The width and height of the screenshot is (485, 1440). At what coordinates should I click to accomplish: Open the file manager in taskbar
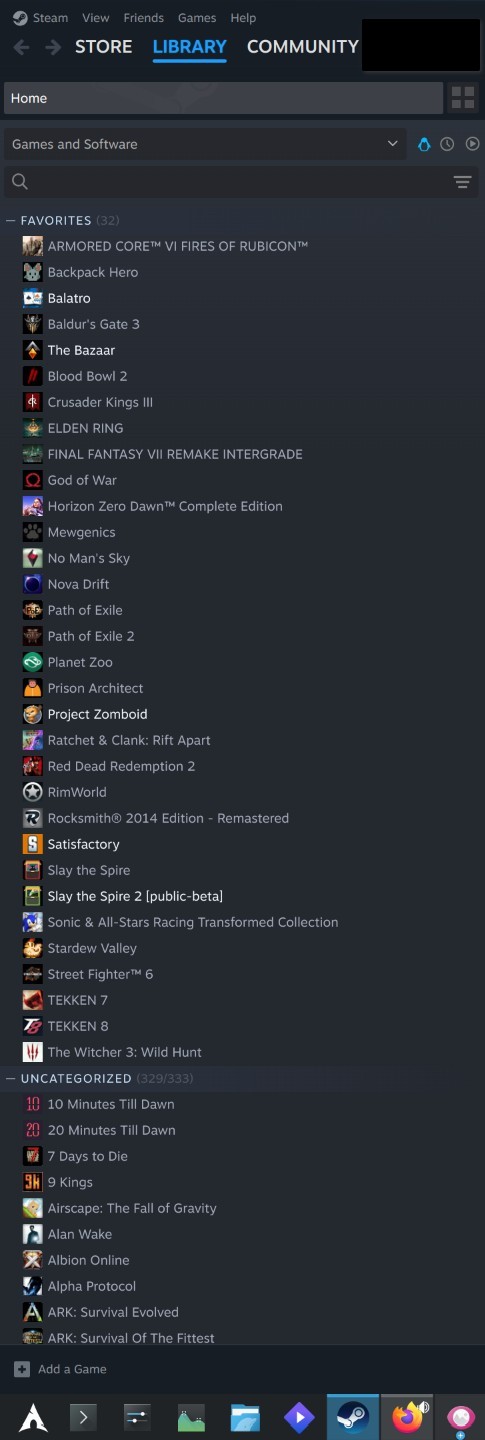pyautogui.click(x=245, y=1417)
